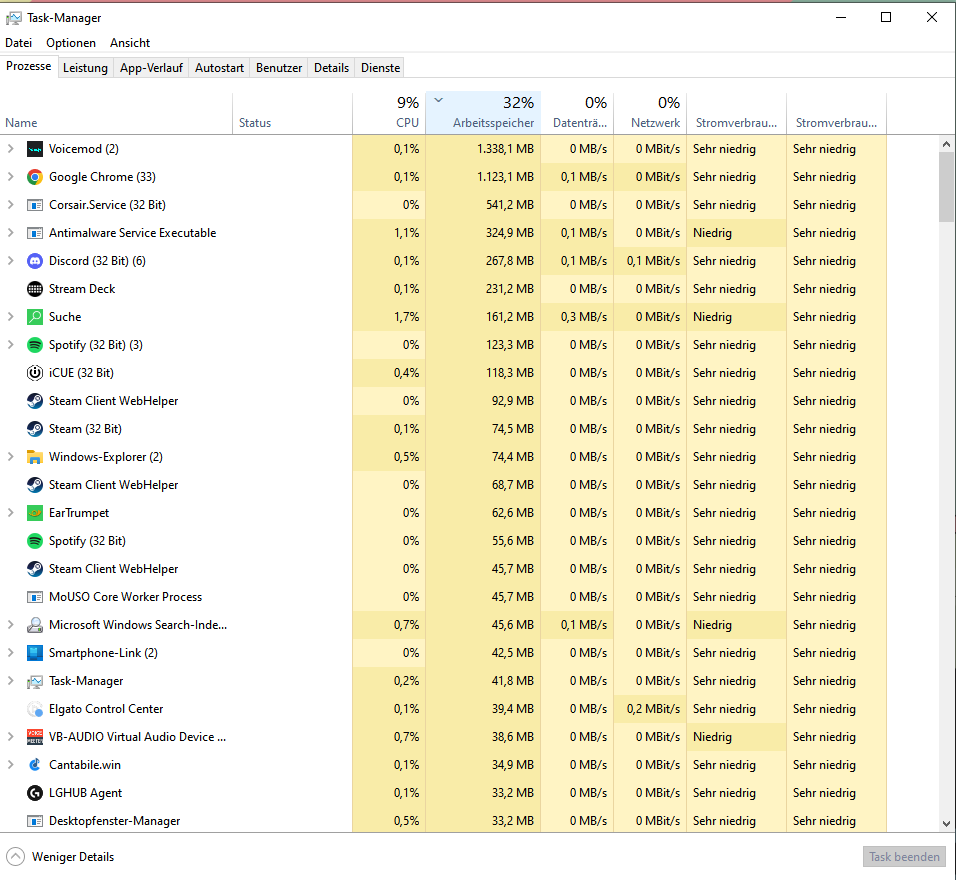The height and width of the screenshot is (880, 956).
Task: Sort by the Netzwerk column header
Action: coord(650,112)
